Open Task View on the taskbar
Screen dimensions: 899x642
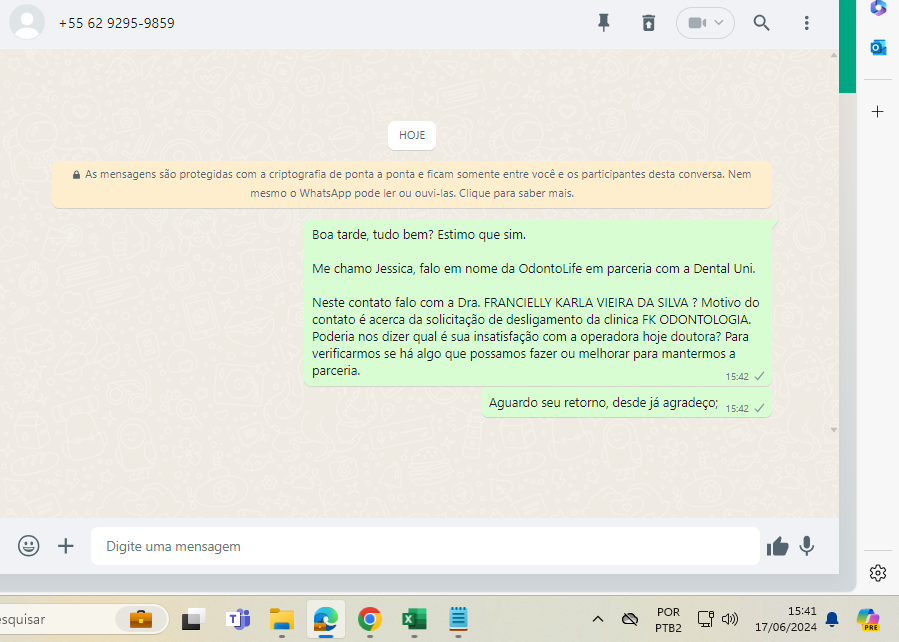click(x=193, y=619)
